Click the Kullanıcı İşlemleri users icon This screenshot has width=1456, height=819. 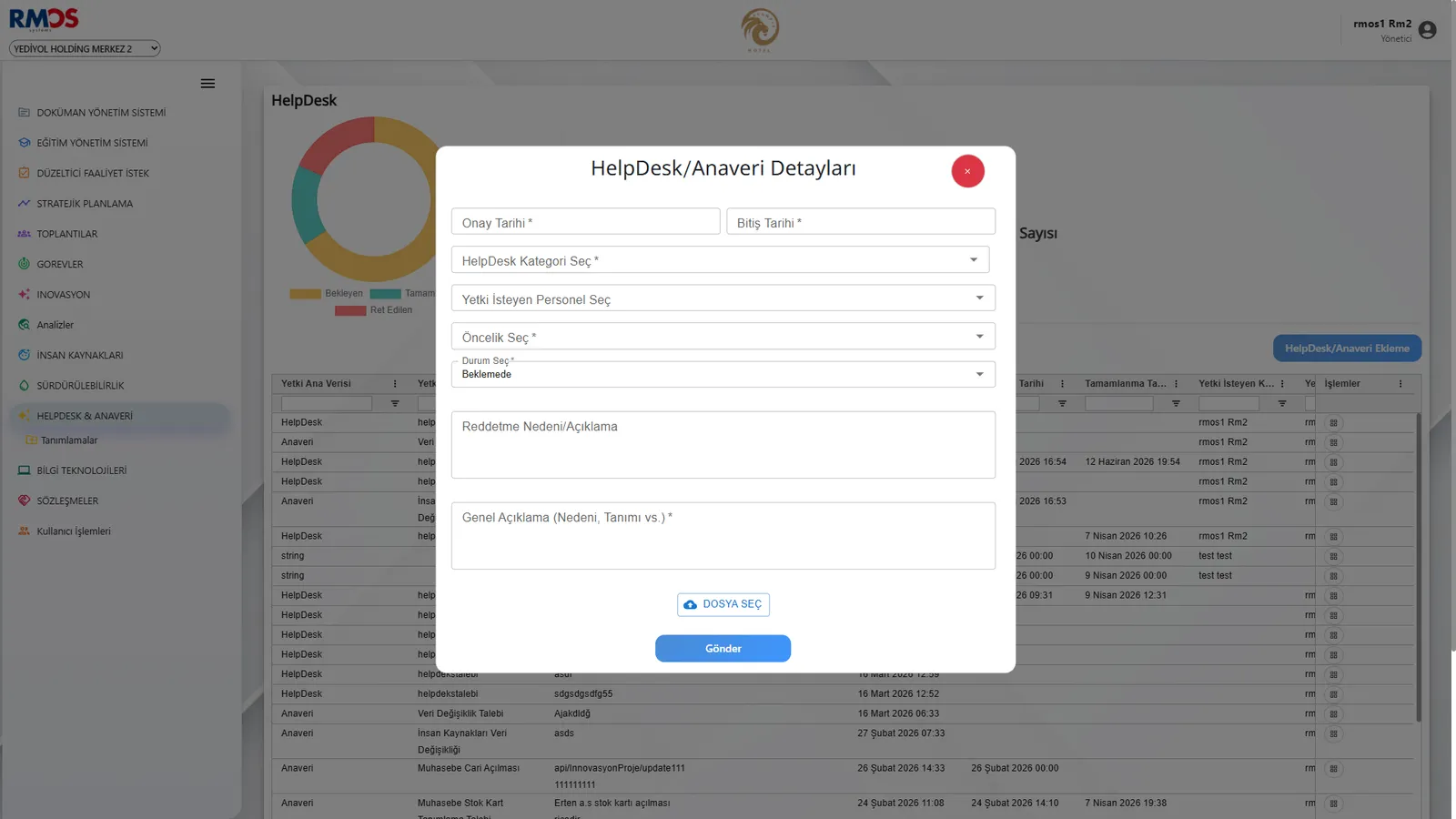pos(24,531)
